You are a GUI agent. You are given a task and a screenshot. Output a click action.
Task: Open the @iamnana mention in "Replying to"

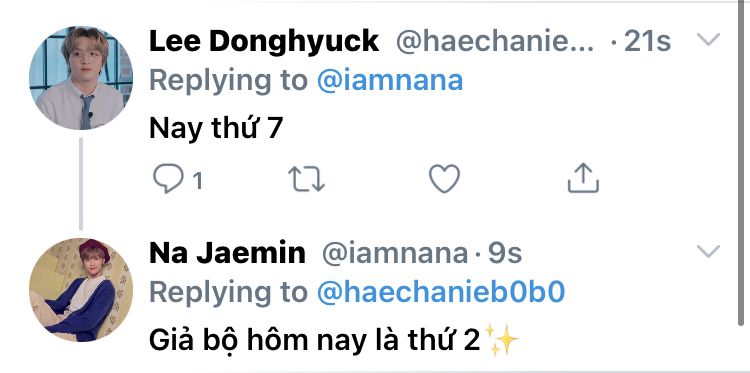click(x=390, y=80)
